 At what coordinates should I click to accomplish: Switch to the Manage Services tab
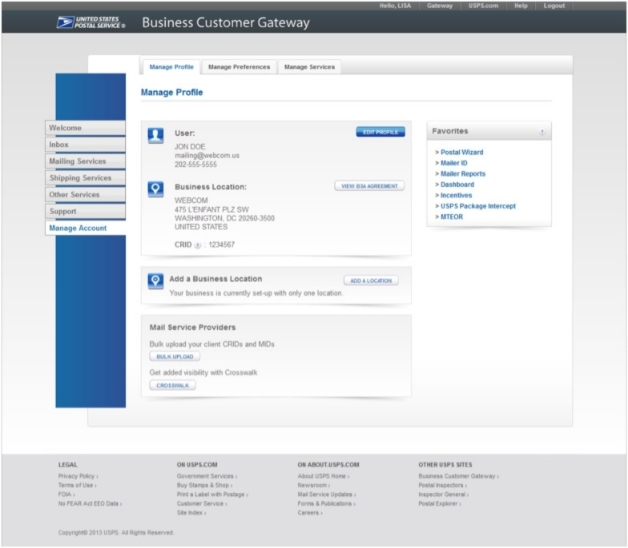[x=310, y=67]
